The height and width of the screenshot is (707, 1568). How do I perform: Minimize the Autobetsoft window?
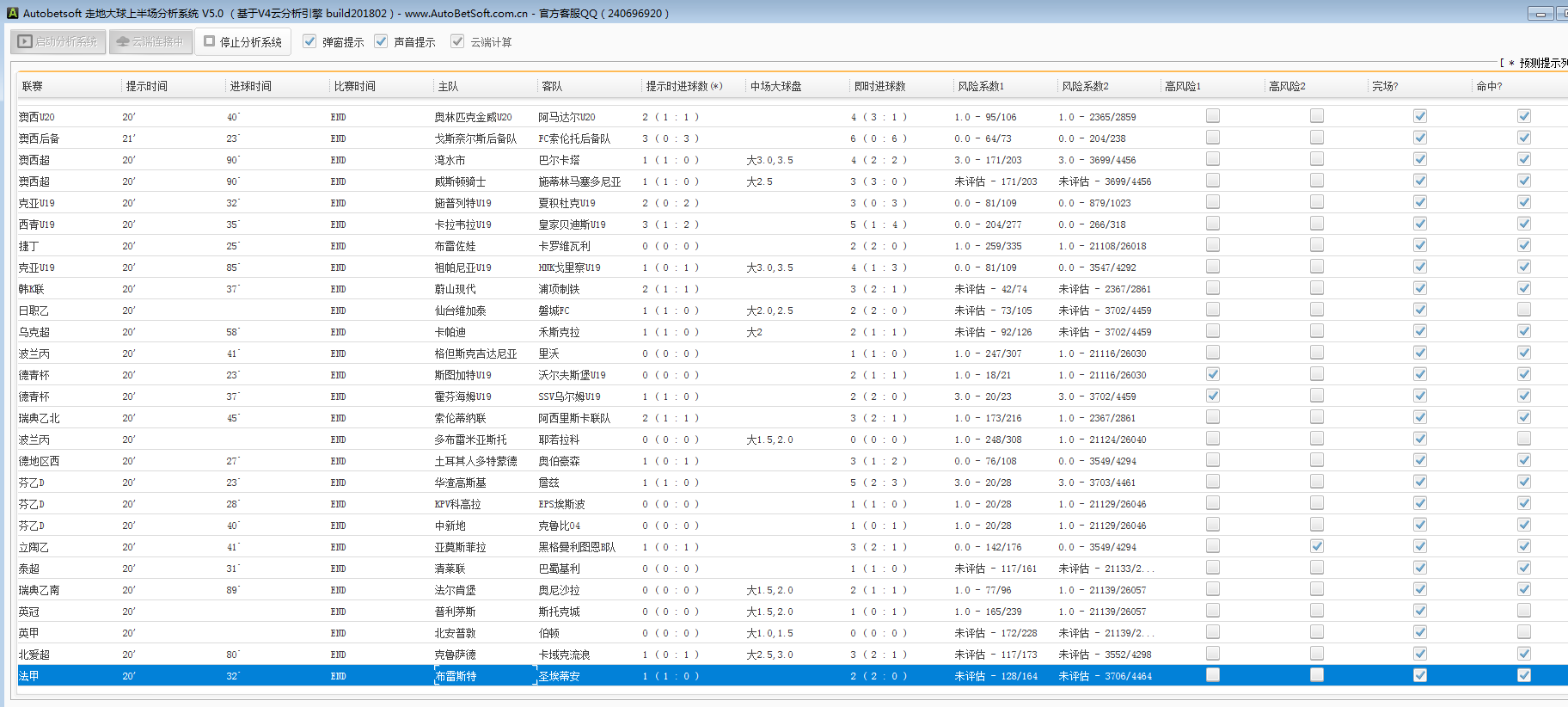(1540, 14)
